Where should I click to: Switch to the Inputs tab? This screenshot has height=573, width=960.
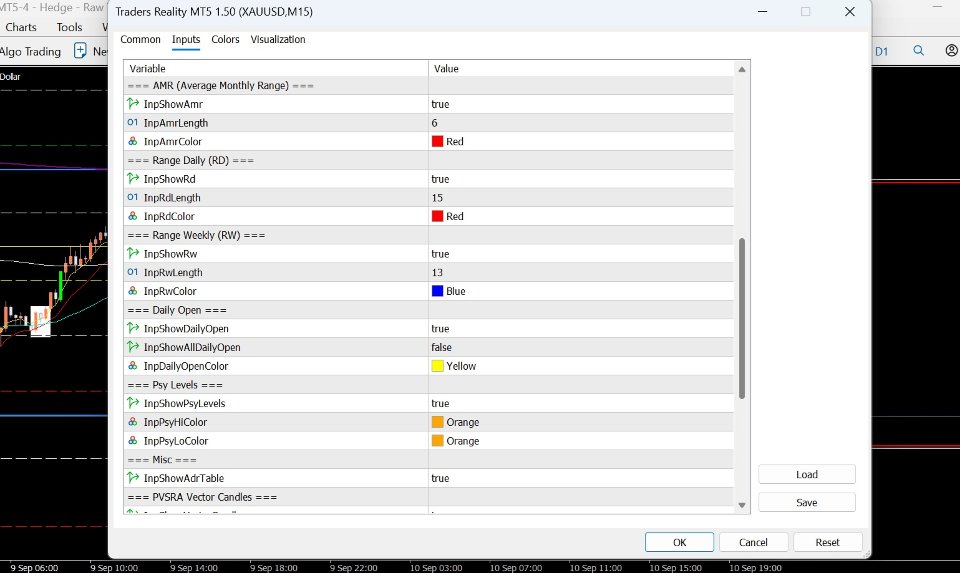pos(186,39)
